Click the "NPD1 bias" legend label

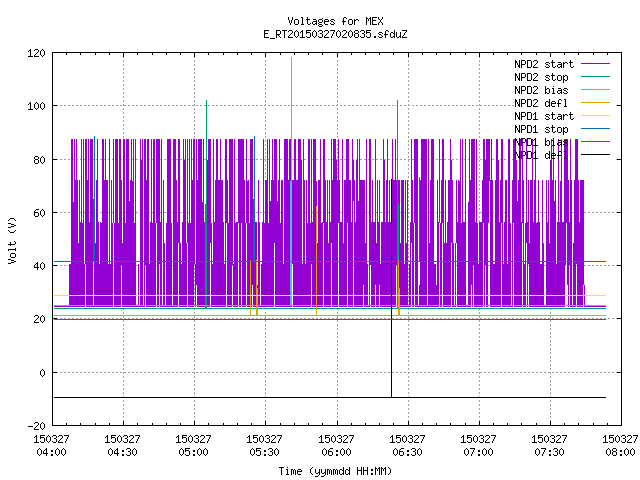click(x=541, y=142)
